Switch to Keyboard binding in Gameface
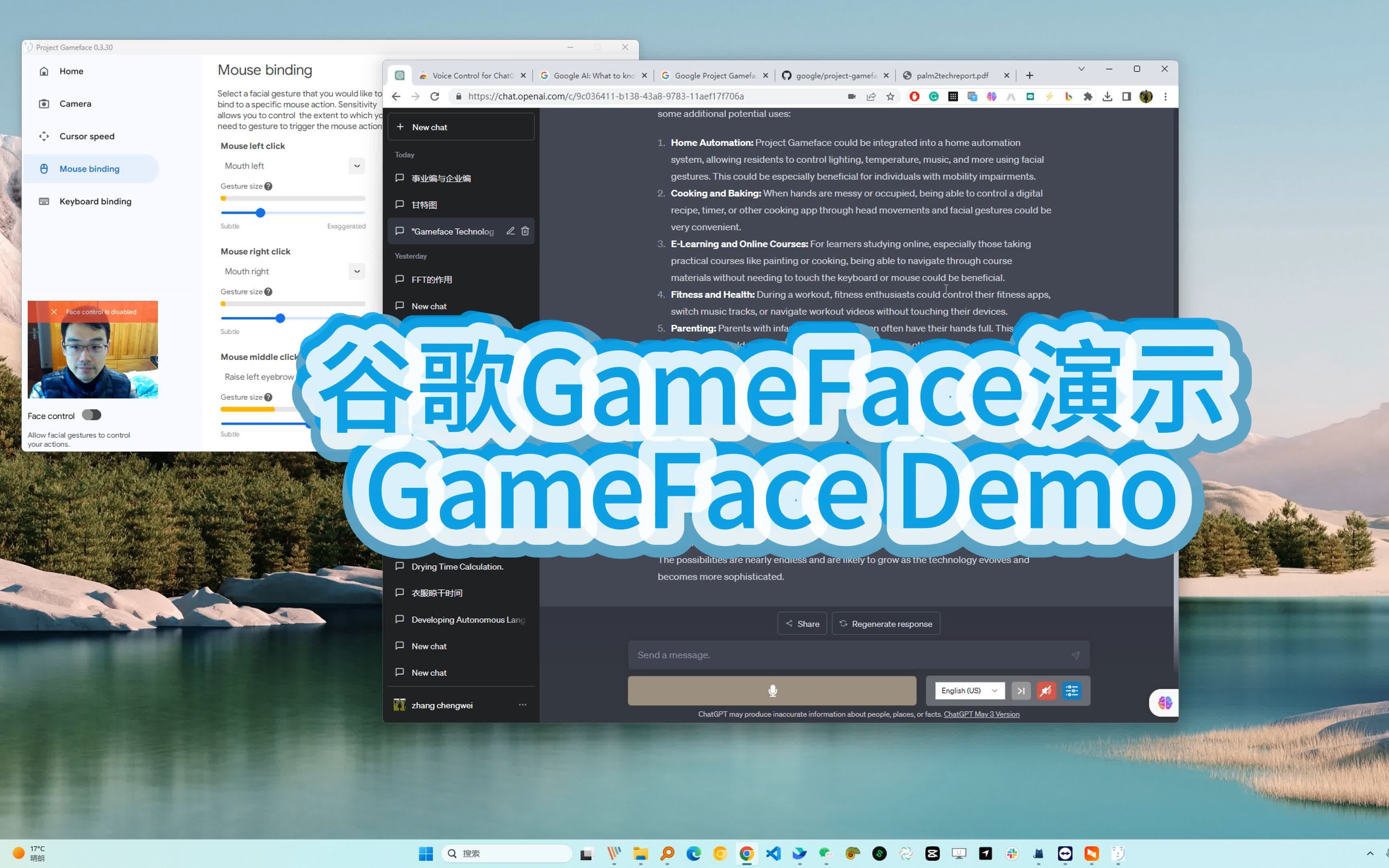This screenshot has width=1389, height=868. coord(95,201)
